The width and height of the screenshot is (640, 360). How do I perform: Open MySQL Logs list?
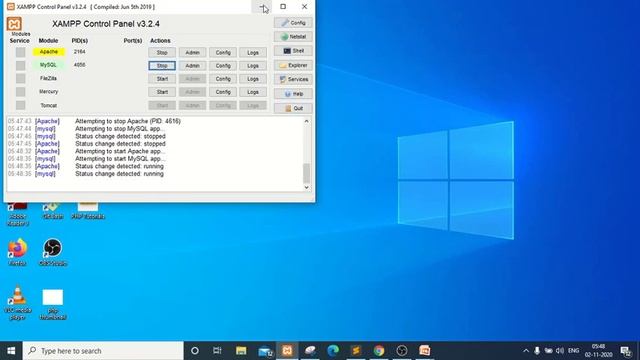pyautogui.click(x=253, y=66)
